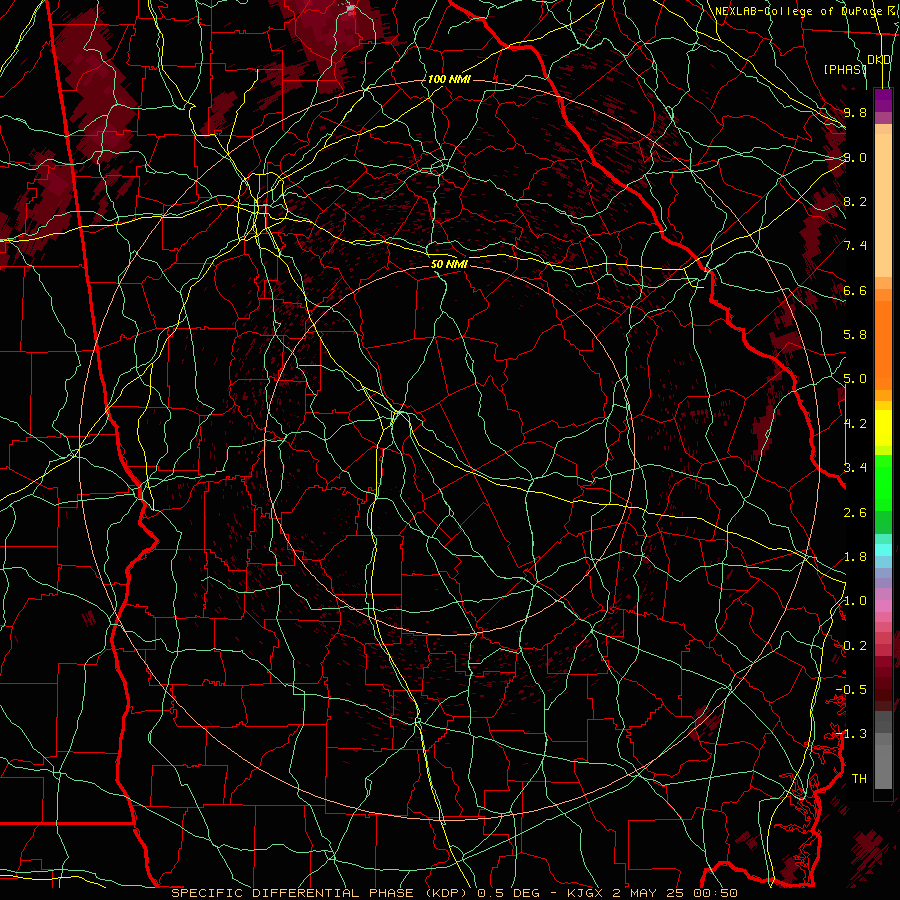Click the 2.6 value on the legend
Screen dimensions: 900x900
(x=855, y=512)
